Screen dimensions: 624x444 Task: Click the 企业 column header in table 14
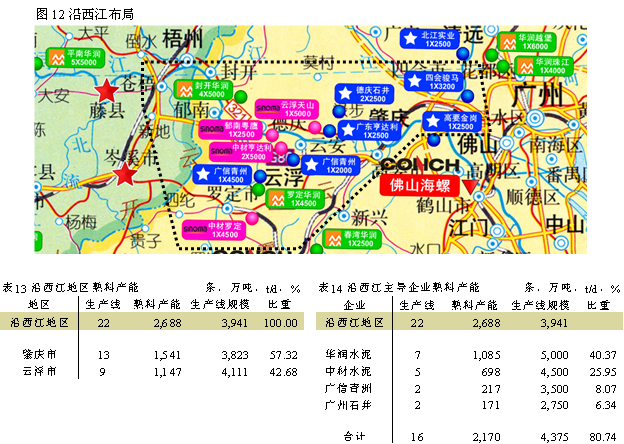[354, 305]
